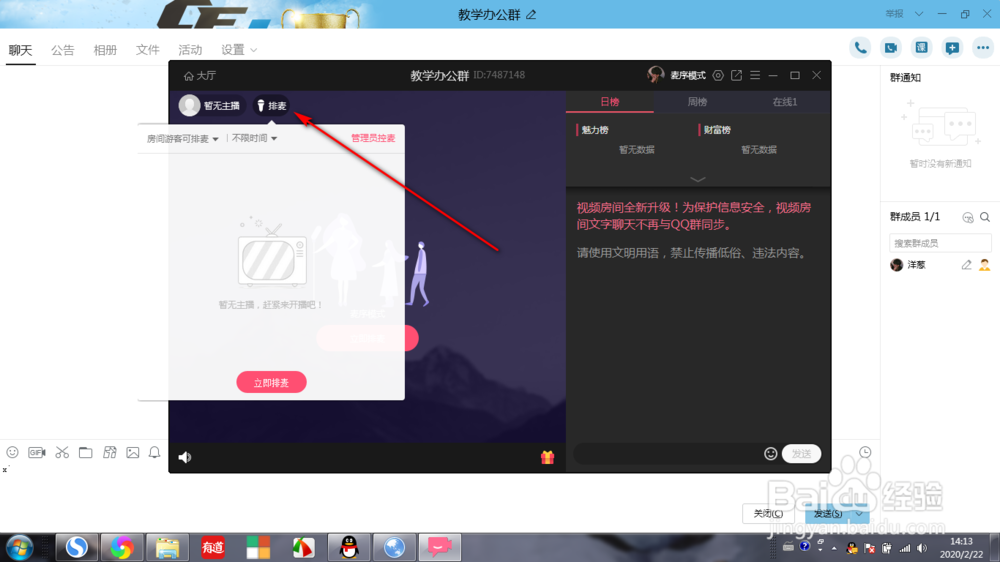Click the 搜索群成员 search field
The height and width of the screenshot is (562, 1000).
[x=940, y=243]
